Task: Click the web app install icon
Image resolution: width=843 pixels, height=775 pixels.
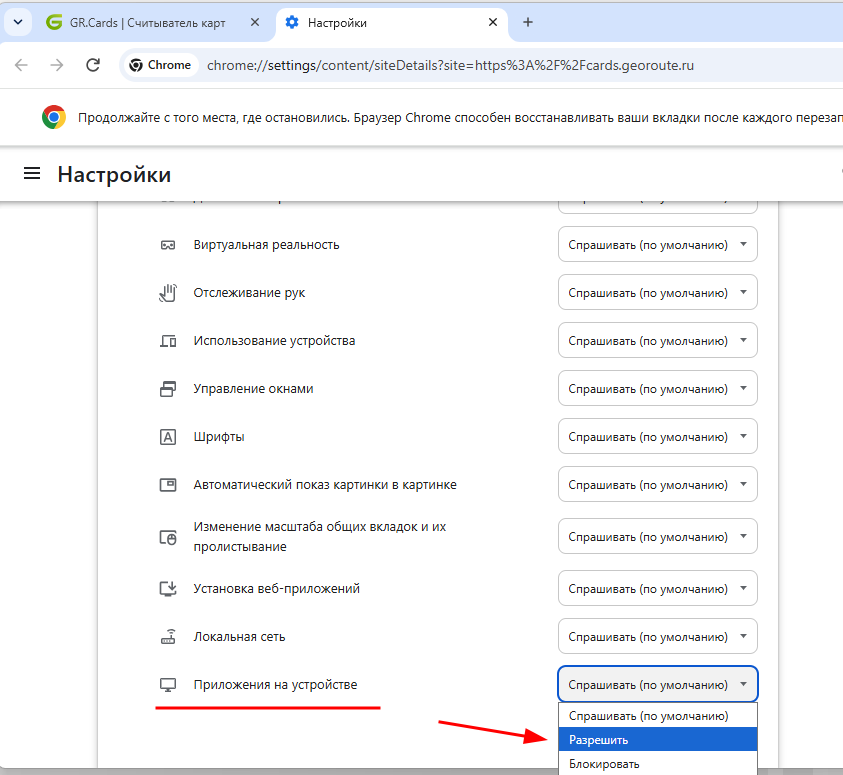Action: point(168,589)
